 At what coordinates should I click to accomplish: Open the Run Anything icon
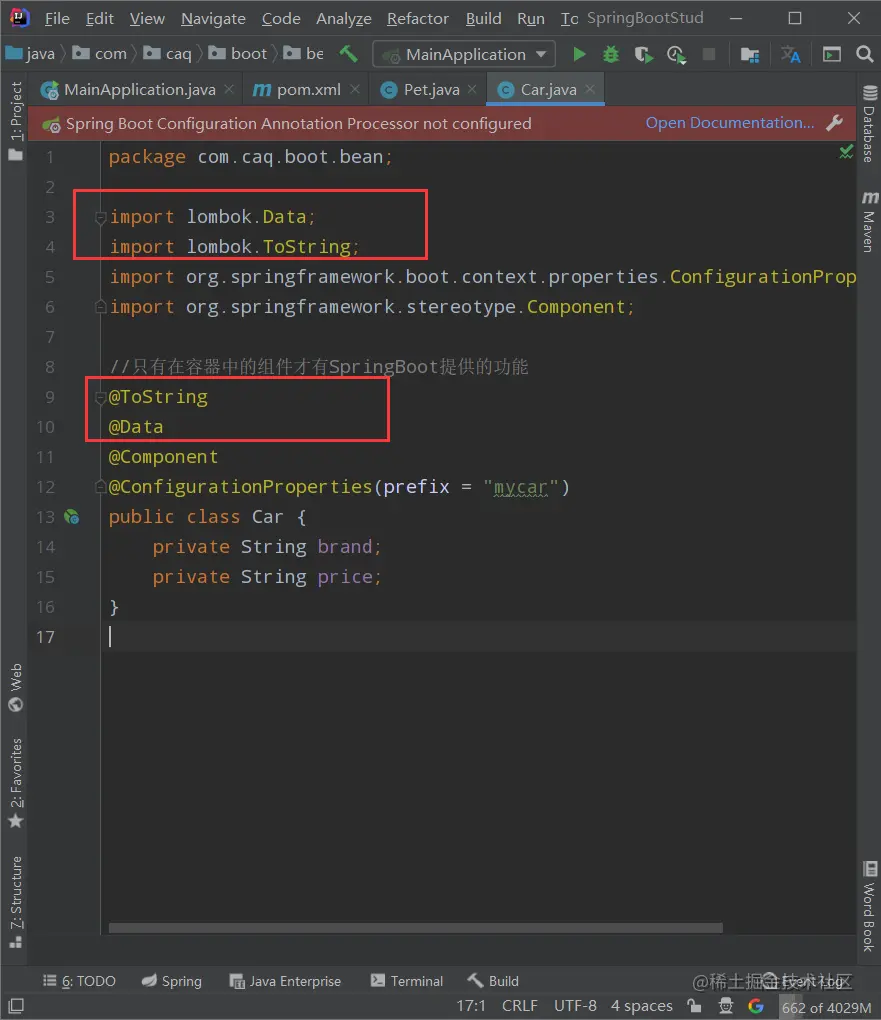pyautogui.click(x=832, y=55)
